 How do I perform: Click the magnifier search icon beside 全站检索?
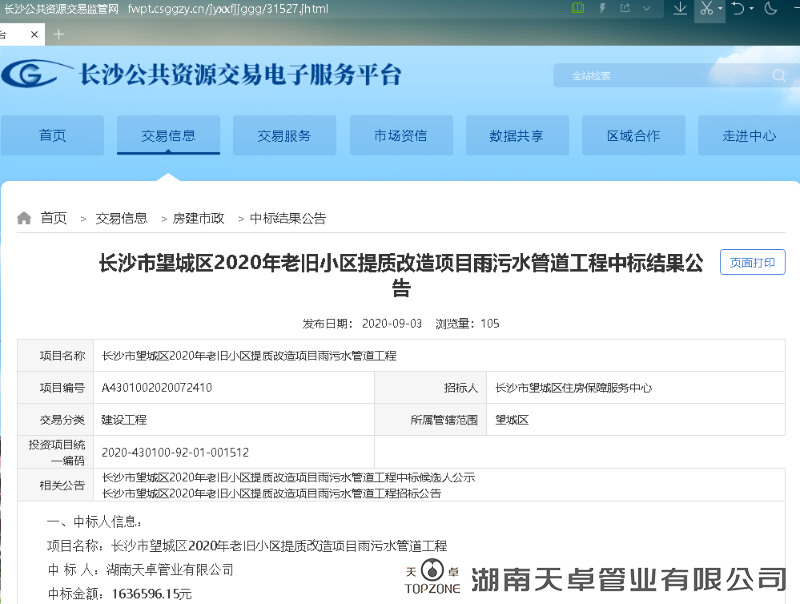[779, 75]
